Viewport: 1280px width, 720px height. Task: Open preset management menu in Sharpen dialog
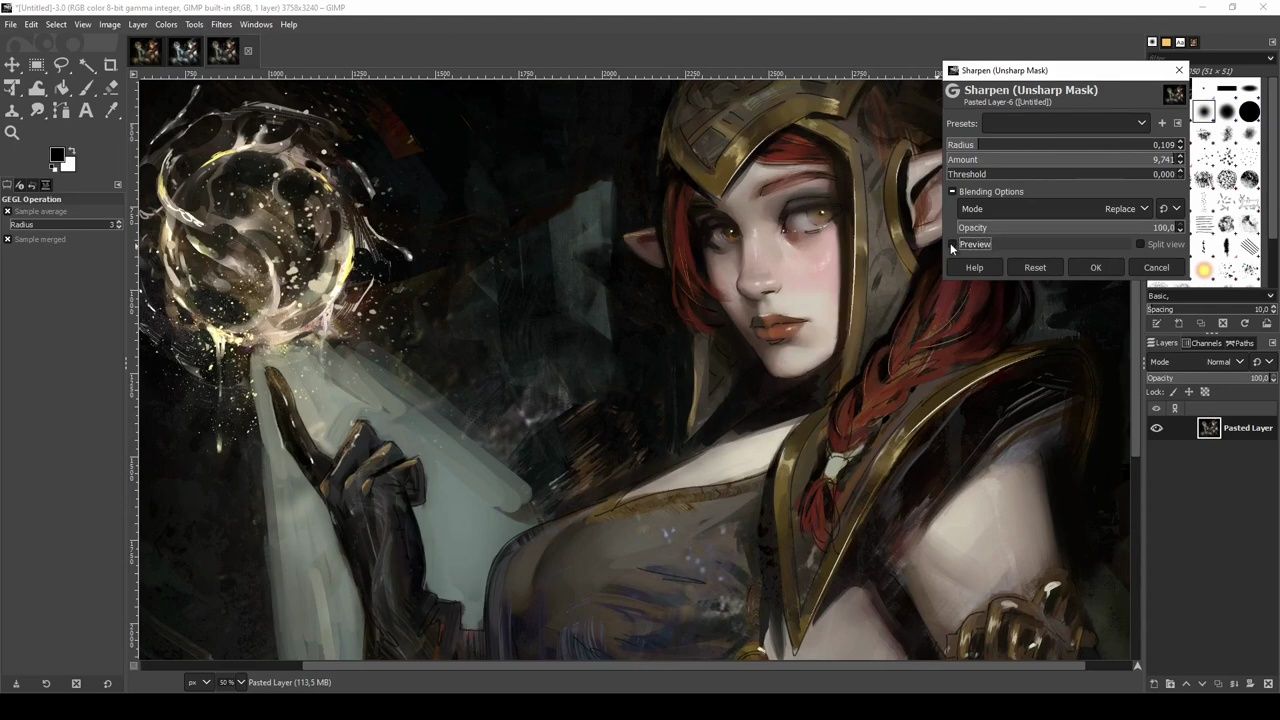pos(1177,123)
